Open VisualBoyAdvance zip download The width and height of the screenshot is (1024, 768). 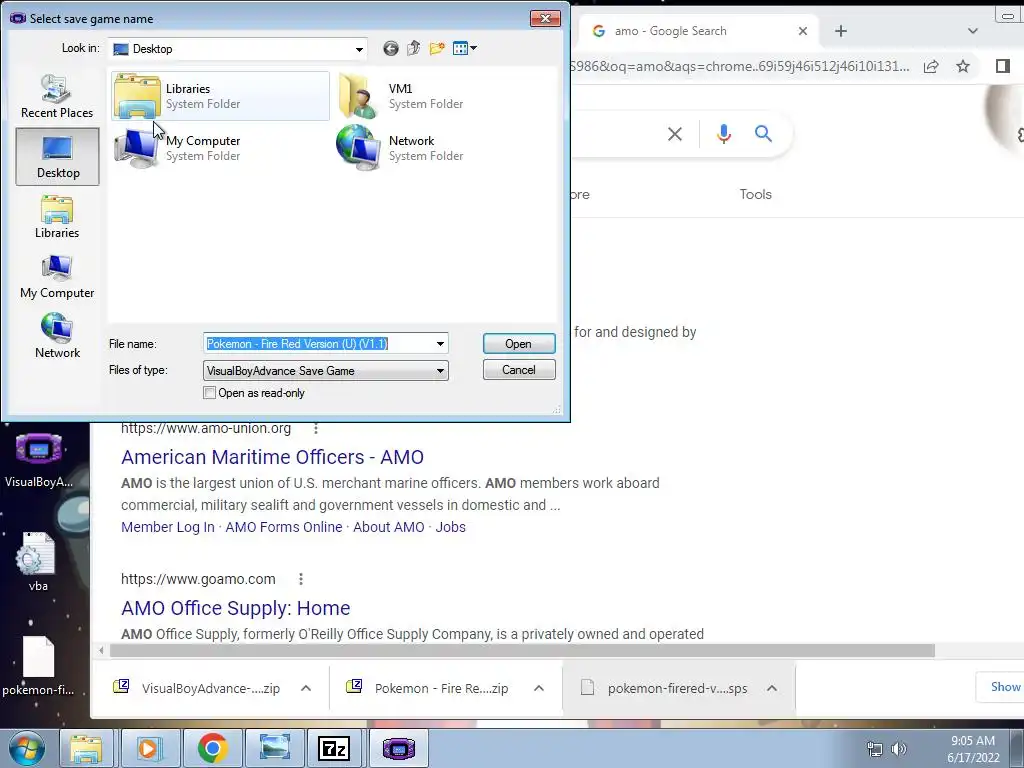tap(199, 688)
